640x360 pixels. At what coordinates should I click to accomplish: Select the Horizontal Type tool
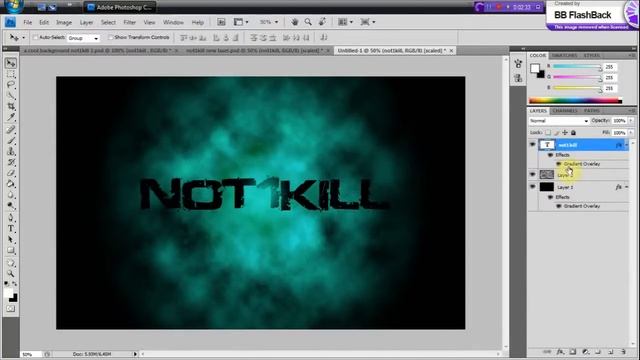pos(11,229)
